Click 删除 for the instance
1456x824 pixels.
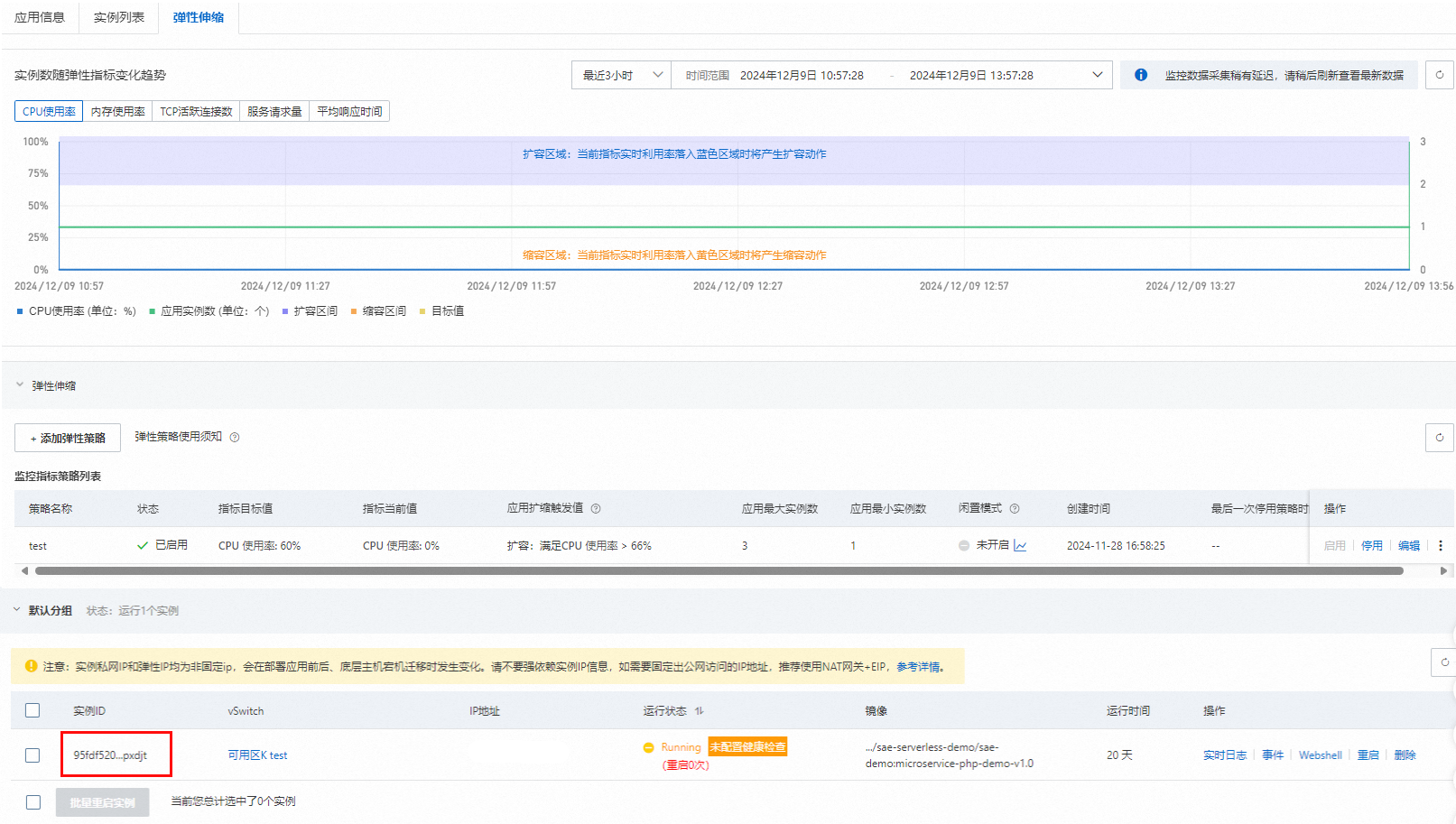1405,755
